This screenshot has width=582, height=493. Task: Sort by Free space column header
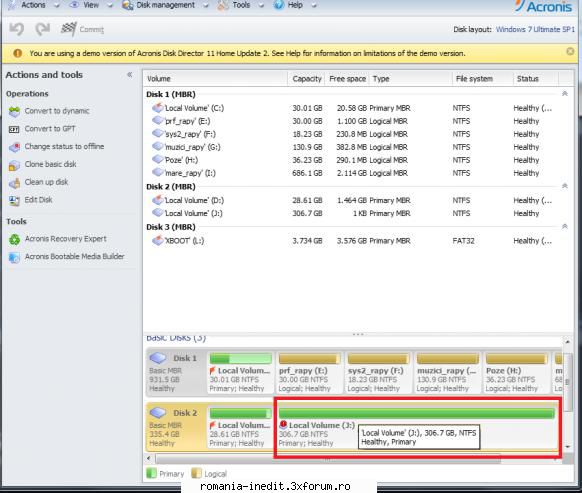point(347,79)
